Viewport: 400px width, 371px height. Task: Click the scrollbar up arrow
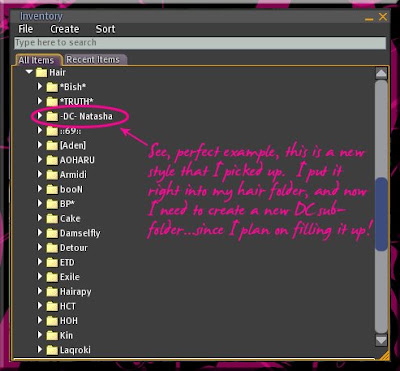tap(381, 73)
